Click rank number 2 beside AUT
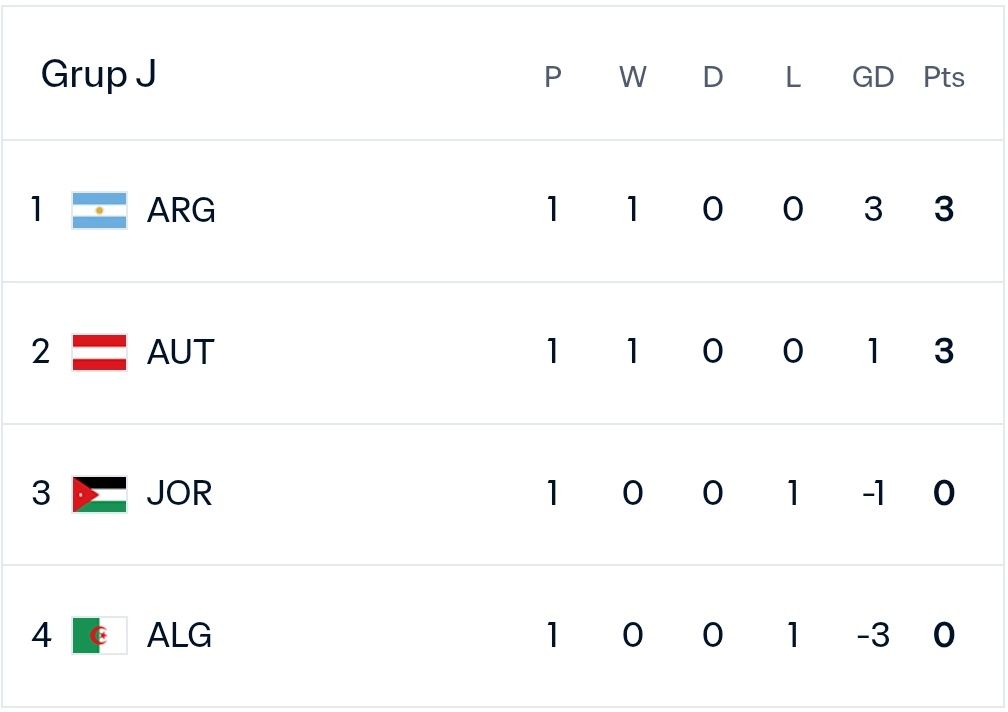 point(40,352)
